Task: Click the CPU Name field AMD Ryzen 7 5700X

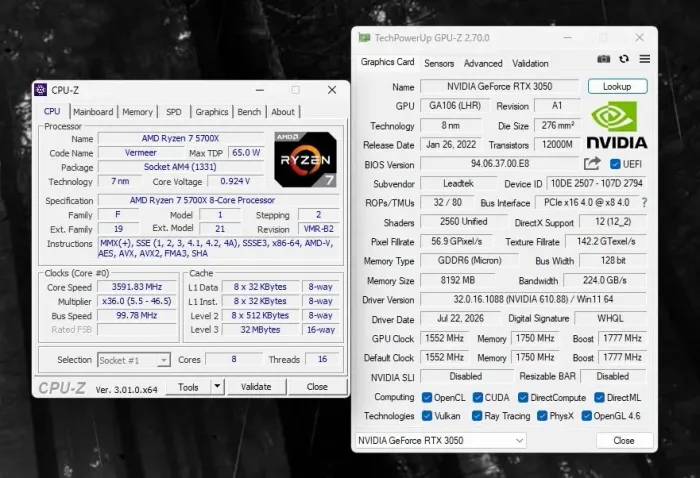Action: pos(181,138)
